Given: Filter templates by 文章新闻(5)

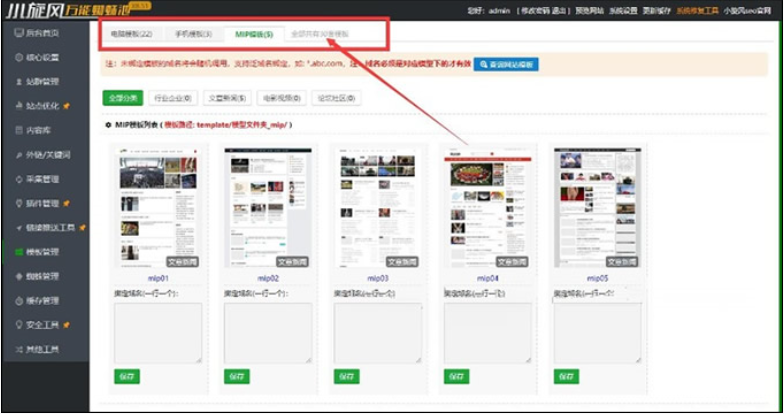Looking at the screenshot, I should 227,98.
